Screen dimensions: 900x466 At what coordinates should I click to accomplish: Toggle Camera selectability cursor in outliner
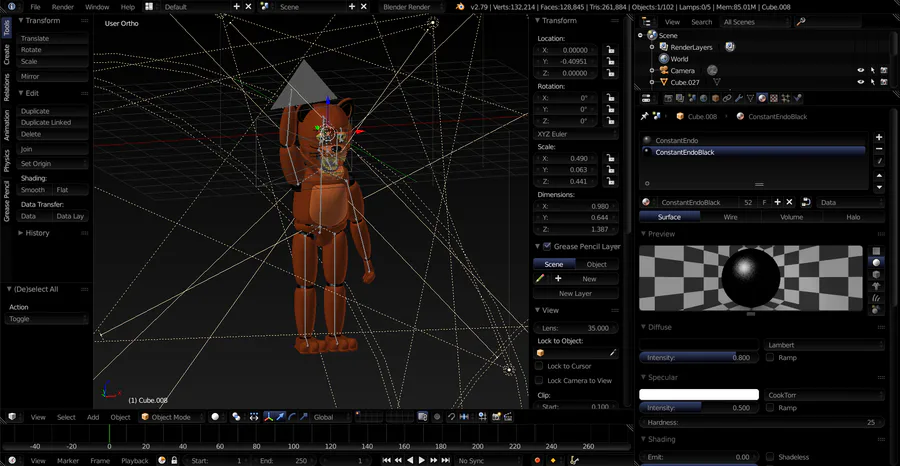coord(872,71)
